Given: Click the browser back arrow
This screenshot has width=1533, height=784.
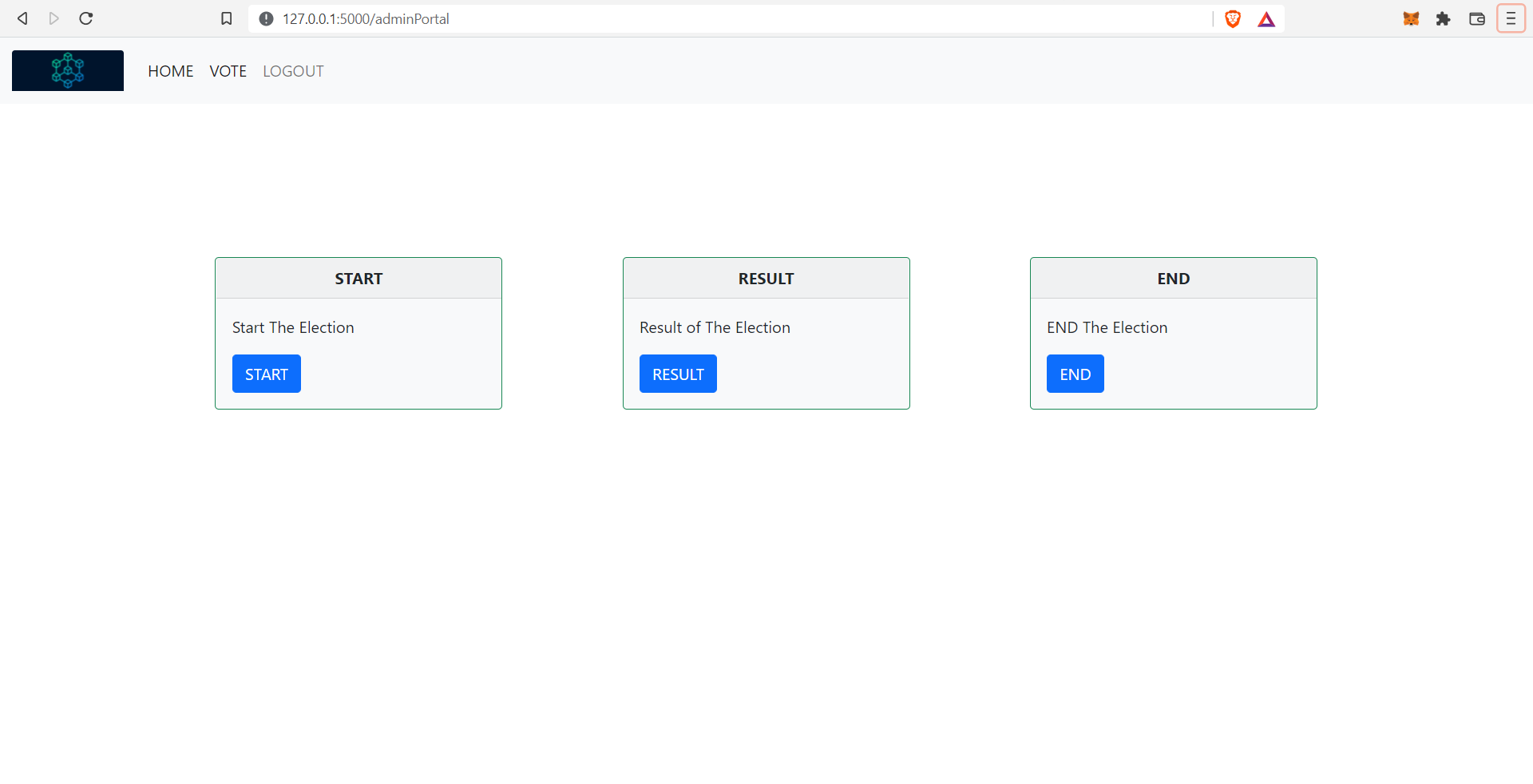Looking at the screenshot, I should point(22,18).
